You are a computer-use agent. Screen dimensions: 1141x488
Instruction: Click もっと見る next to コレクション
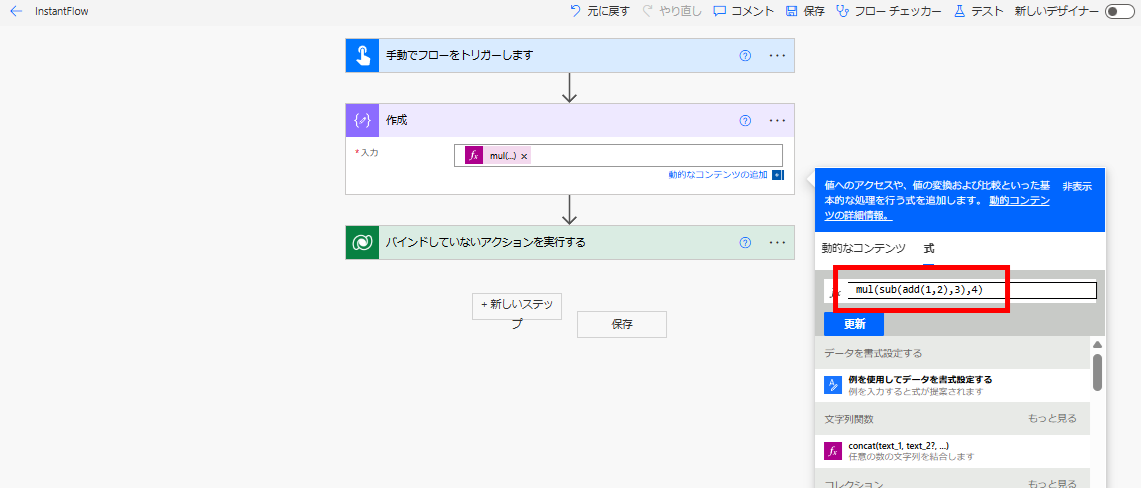pos(1051,484)
